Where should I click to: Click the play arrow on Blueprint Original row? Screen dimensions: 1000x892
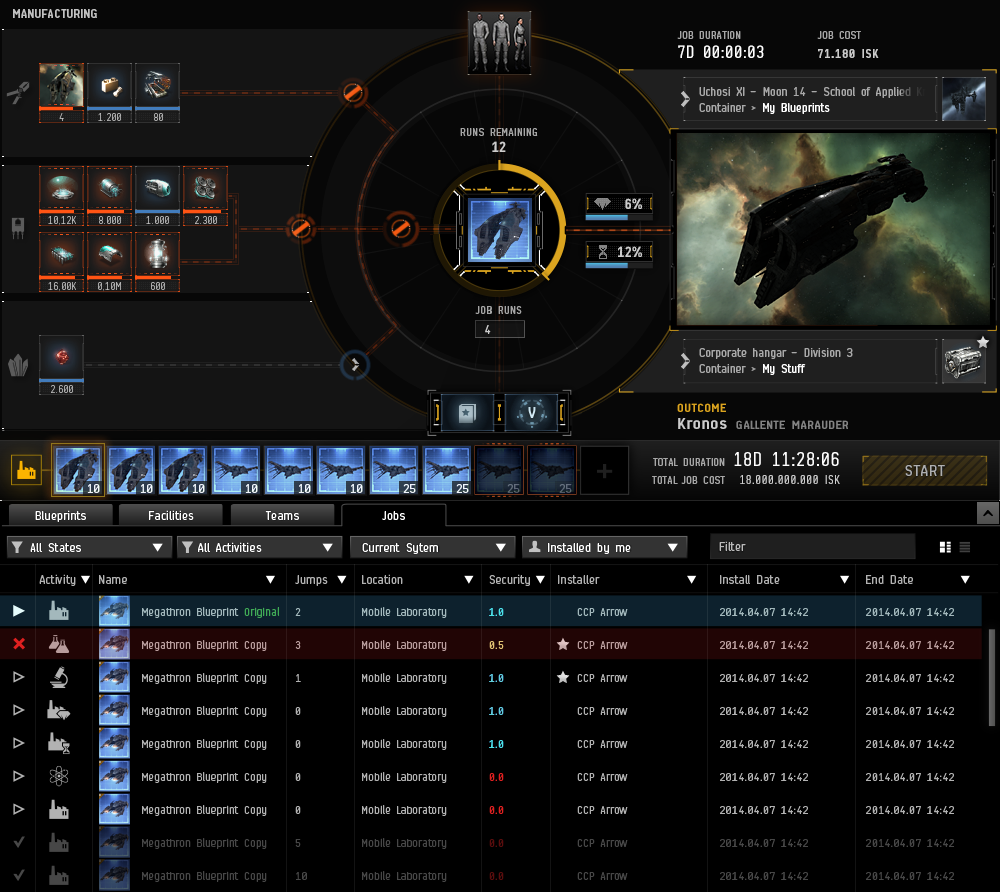[18, 611]
